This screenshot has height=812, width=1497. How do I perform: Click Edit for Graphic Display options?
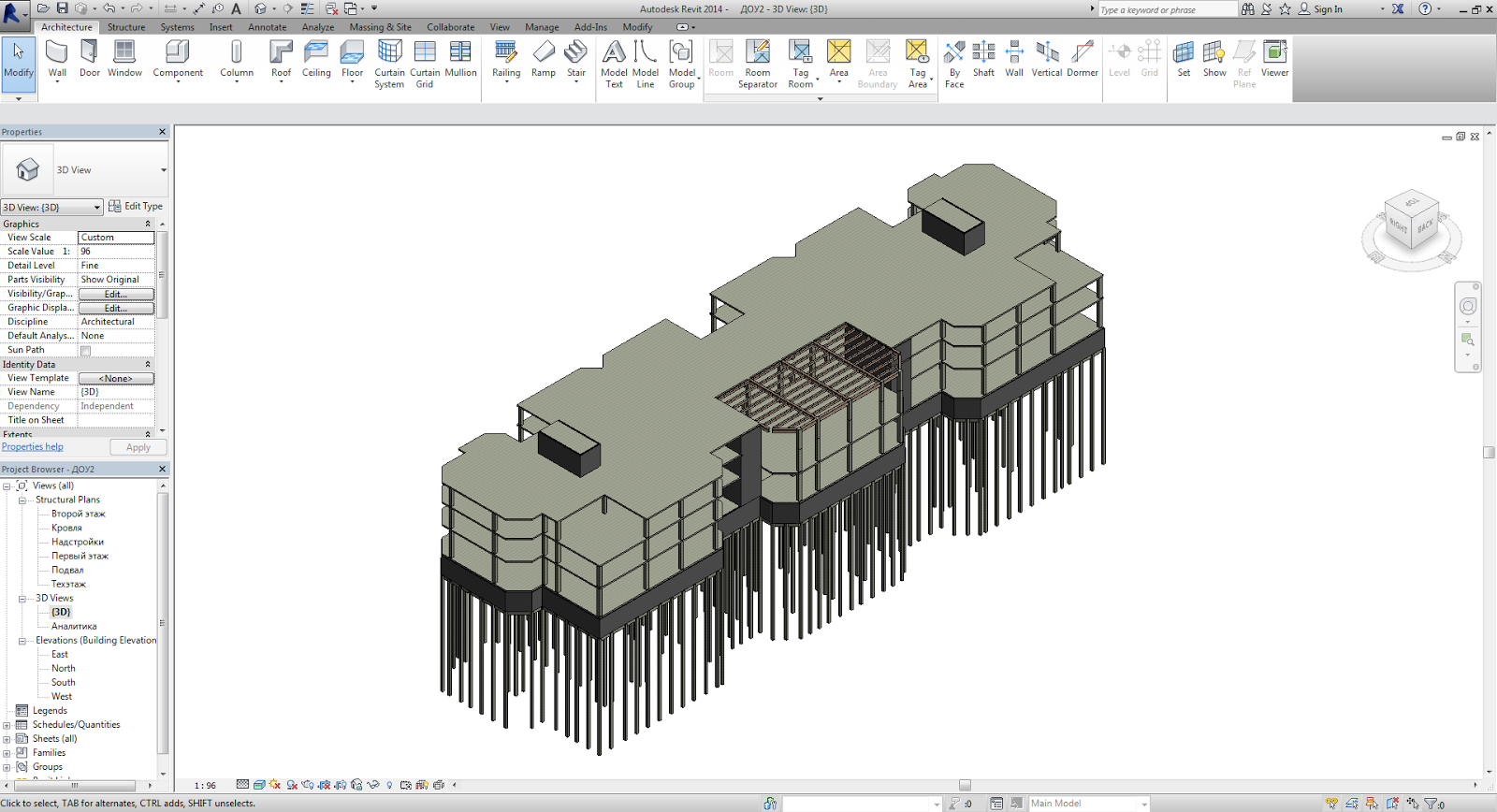click(x=116, y=308)
